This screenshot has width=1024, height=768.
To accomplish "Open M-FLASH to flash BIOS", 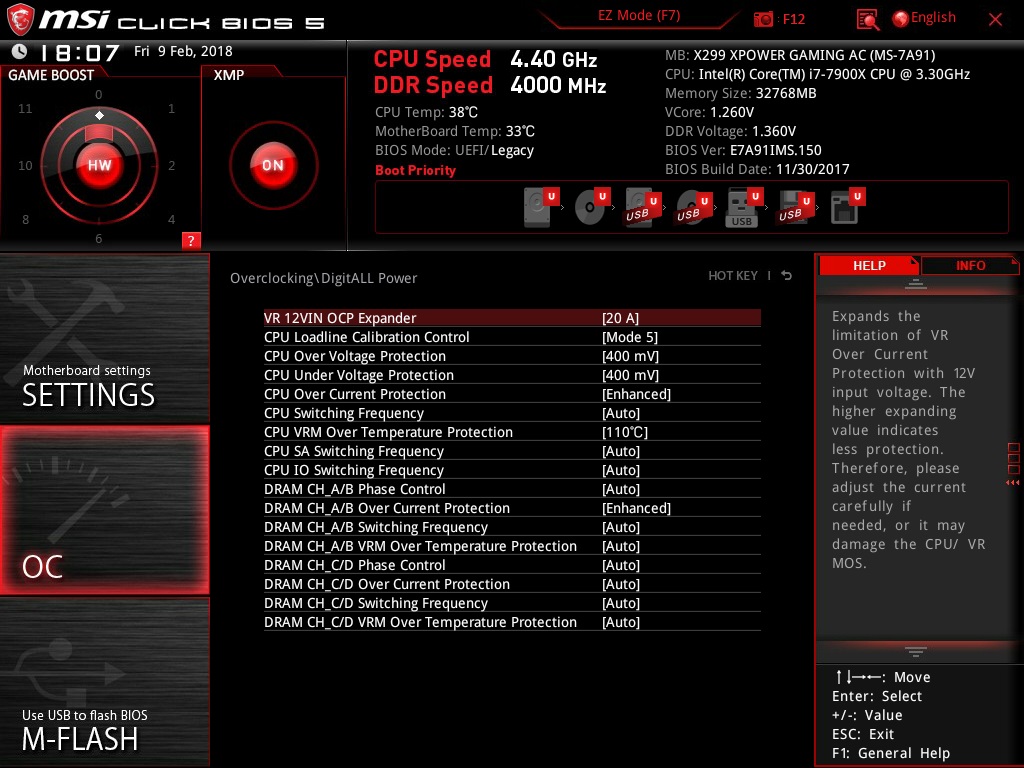I will pyautogui.click(x=104, y=682).
